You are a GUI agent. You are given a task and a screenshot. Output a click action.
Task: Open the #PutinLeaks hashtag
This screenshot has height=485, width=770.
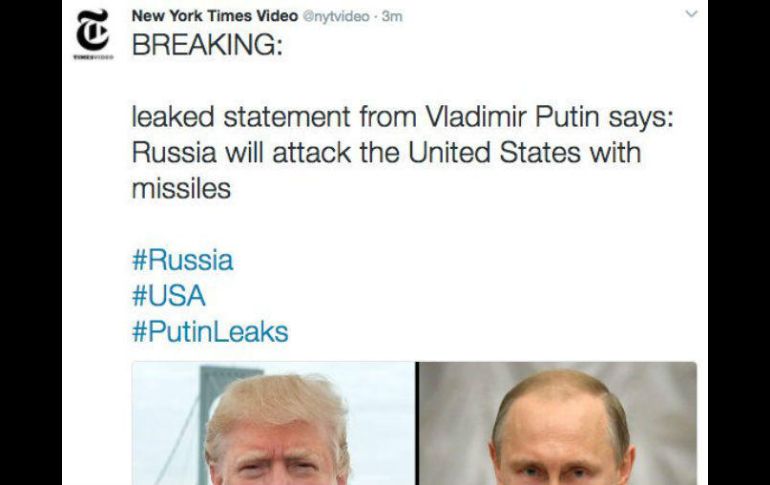[x=210, y=331]
